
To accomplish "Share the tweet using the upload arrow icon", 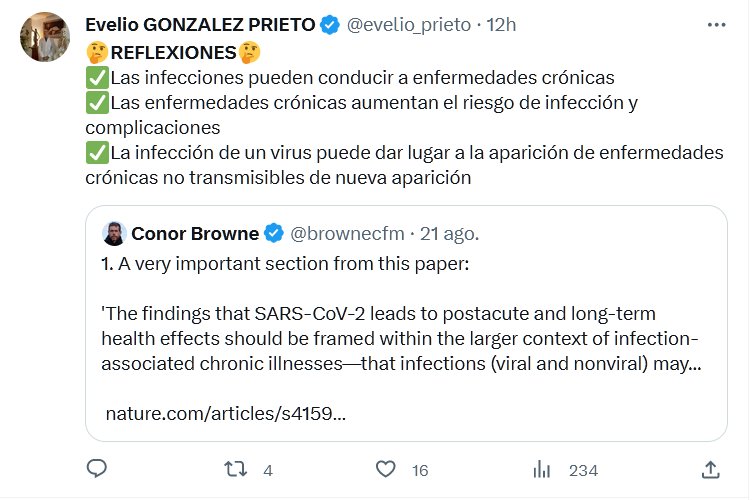I will pyautogui.click(x=710, y=469).
